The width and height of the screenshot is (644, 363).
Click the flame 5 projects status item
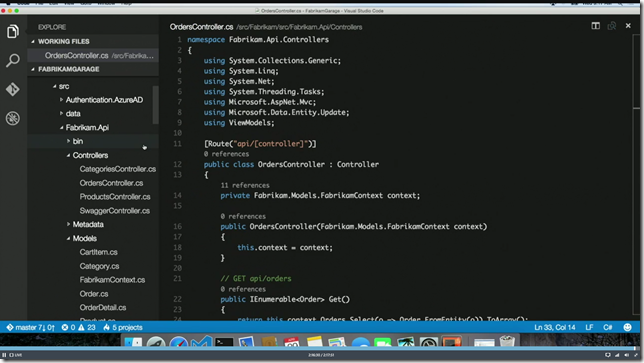click(123, 327)
